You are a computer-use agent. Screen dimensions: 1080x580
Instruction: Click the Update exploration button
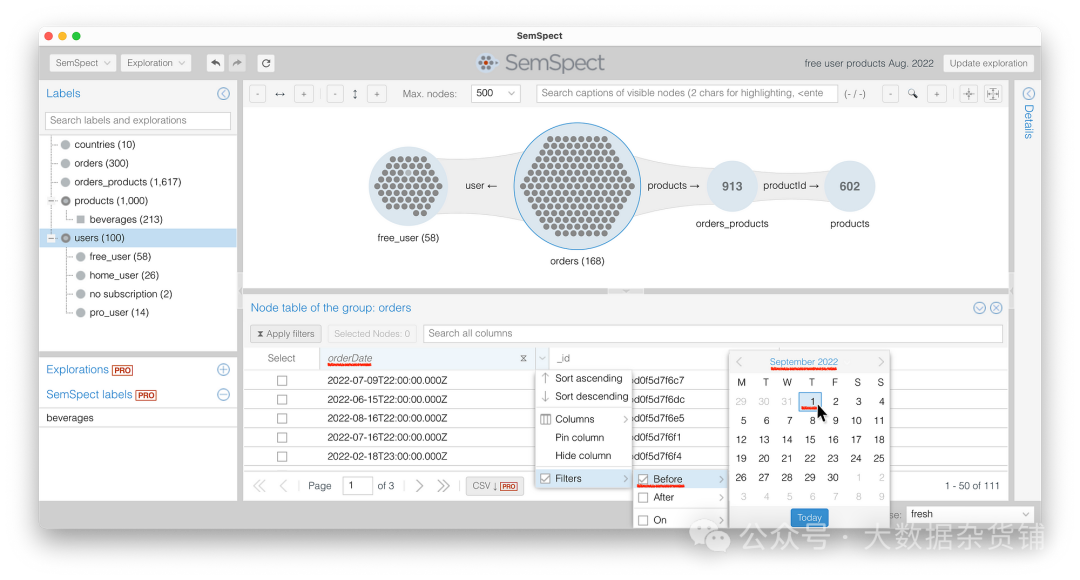(988, 63)
